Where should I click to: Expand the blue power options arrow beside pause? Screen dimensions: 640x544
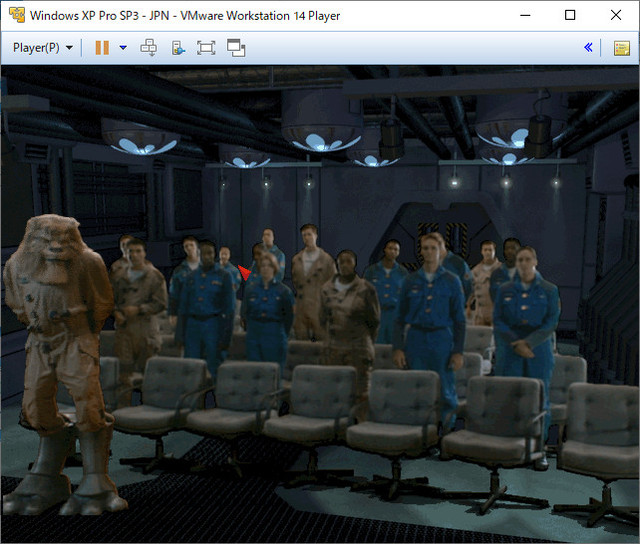(x=123, y=48)
